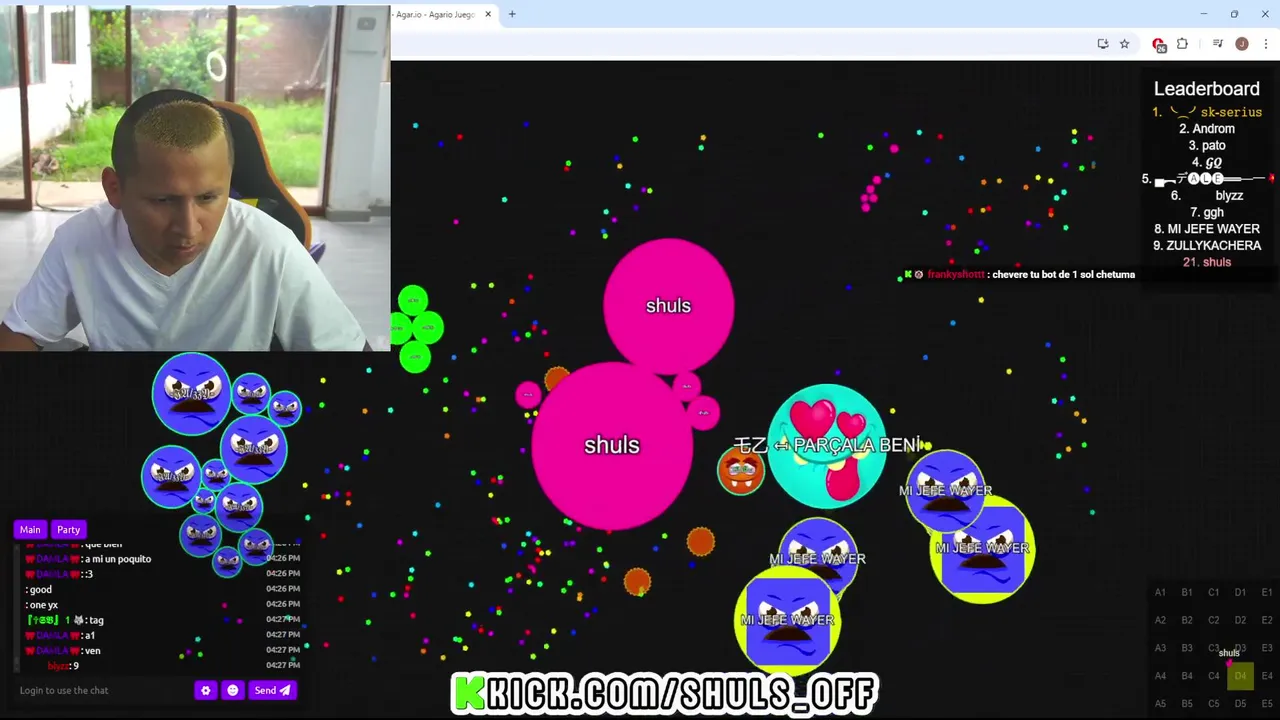This screenshot has width=1280, height=720.
Task: Click minimap sector A1
Action: (1160, 592)
